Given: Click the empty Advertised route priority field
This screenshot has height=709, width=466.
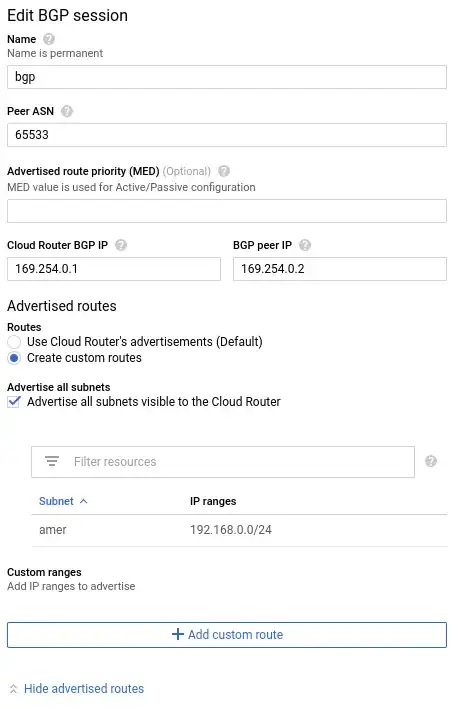Looking at the screenshot, I should pos(227,211).
